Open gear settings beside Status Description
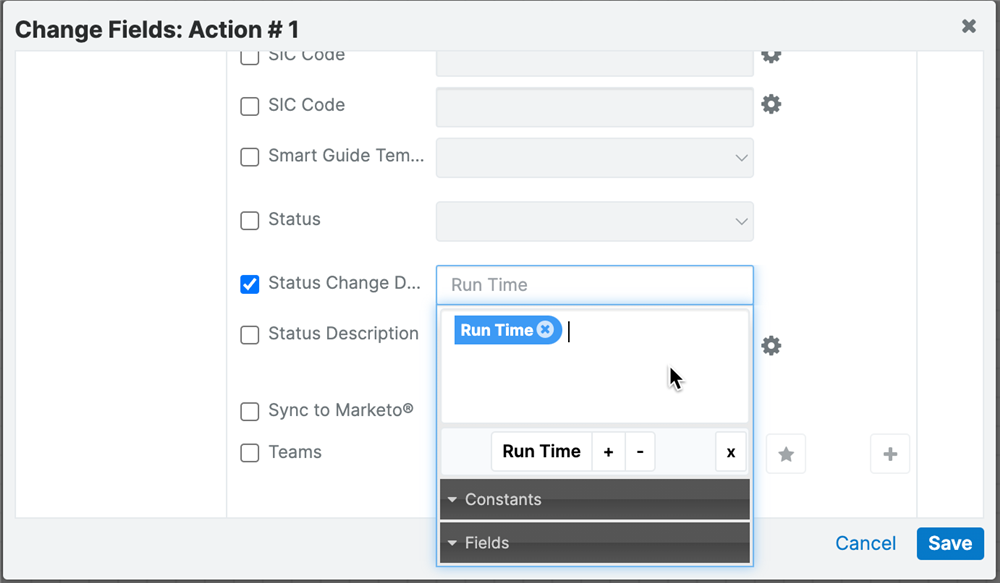This screenshot has width=1000, height=583. tap(771, 346)
